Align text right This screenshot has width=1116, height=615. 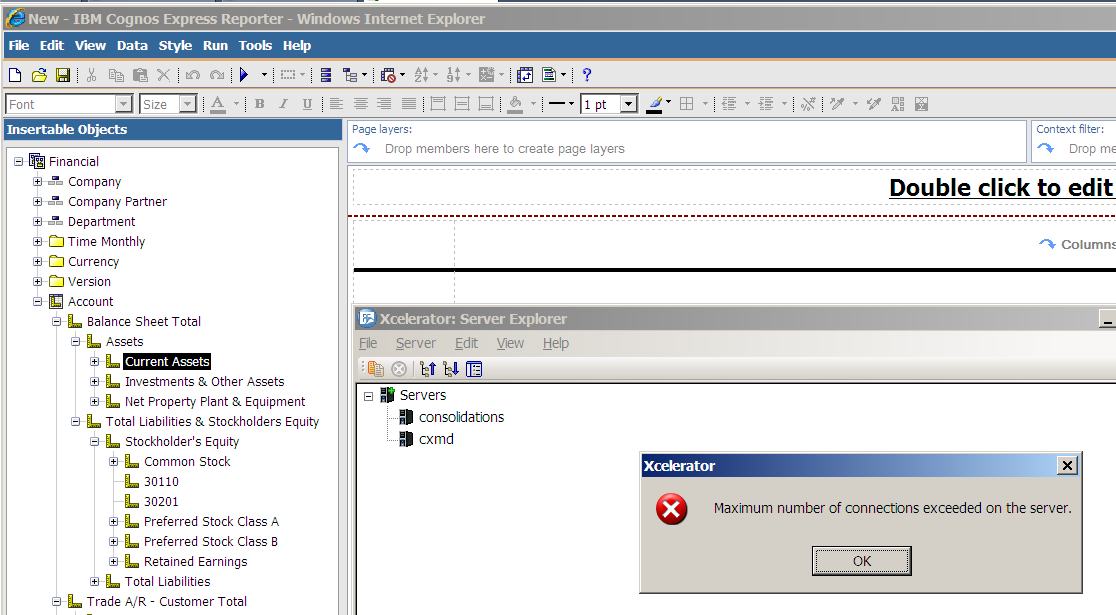click(x=384, y=104)
